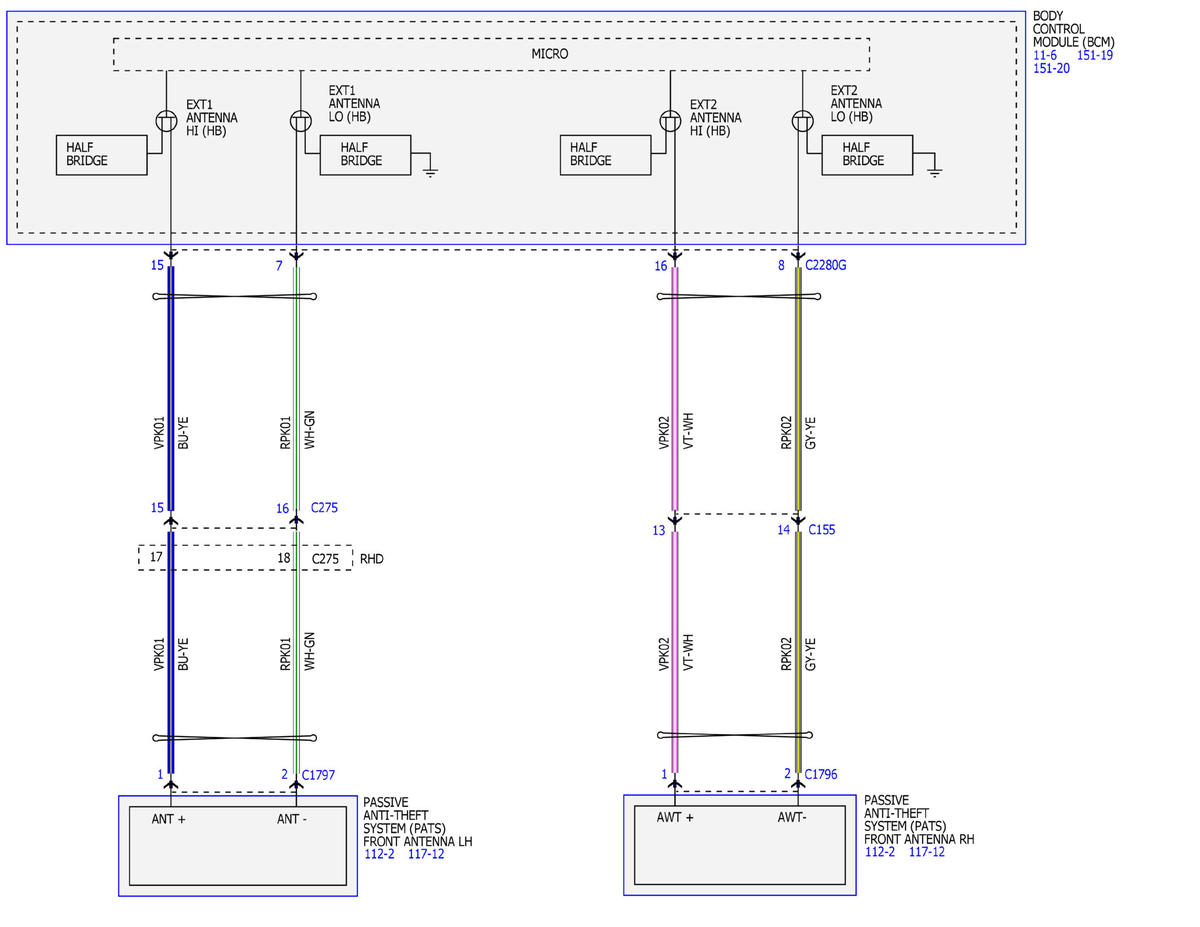Click the Front Antenna RH component title

[x=920, y=820]
